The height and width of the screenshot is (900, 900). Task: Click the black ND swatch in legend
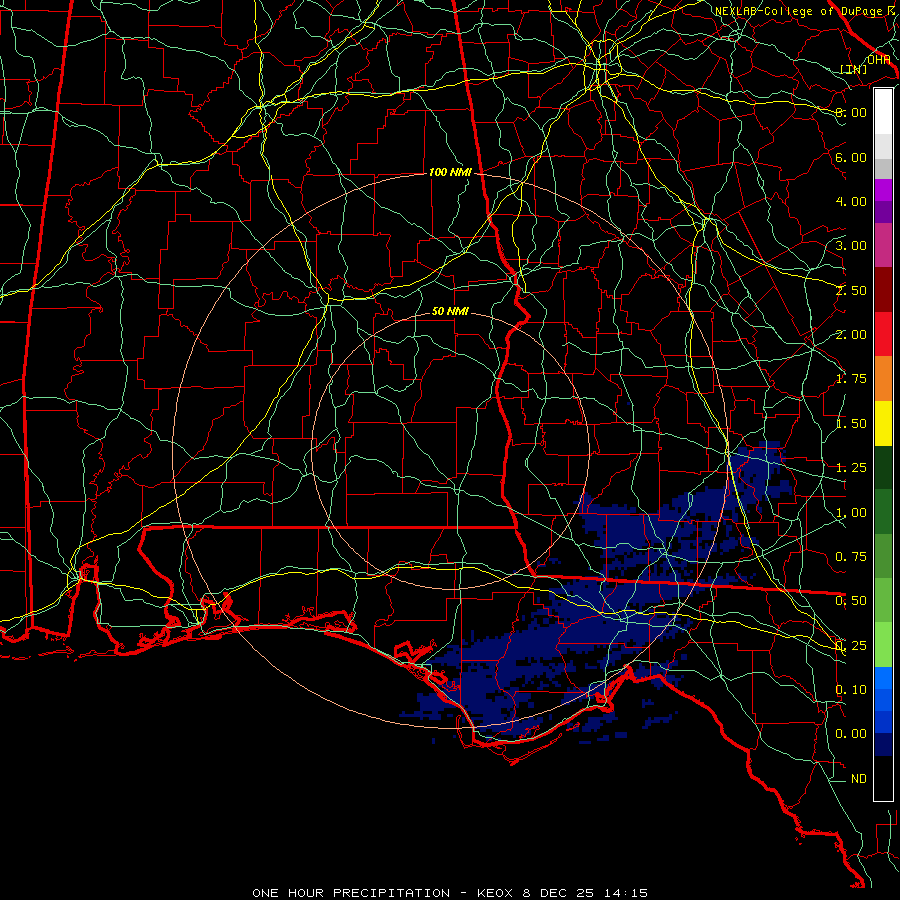pos(883,778)
